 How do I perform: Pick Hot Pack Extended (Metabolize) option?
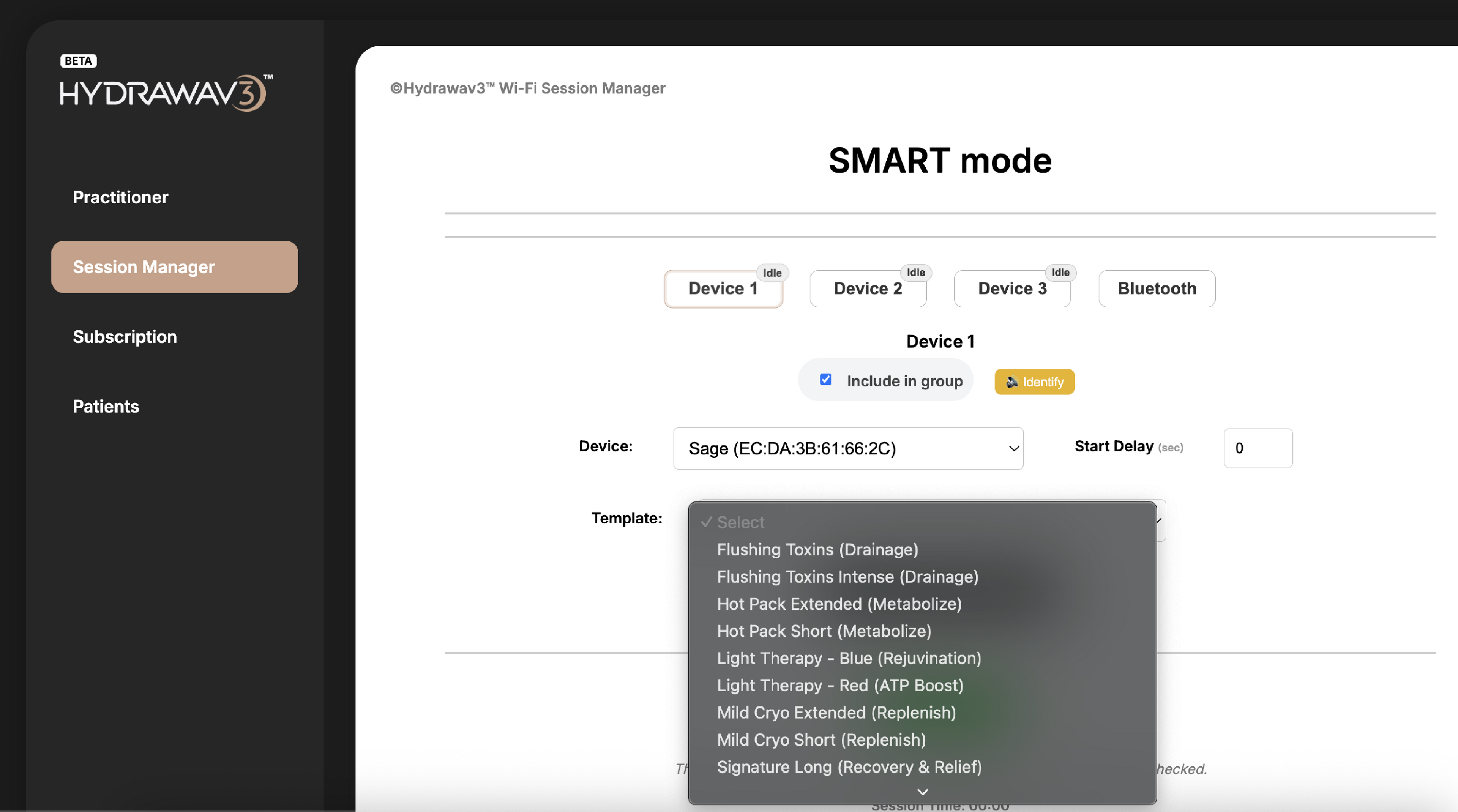pyautogui.click(x=839, y=604)
